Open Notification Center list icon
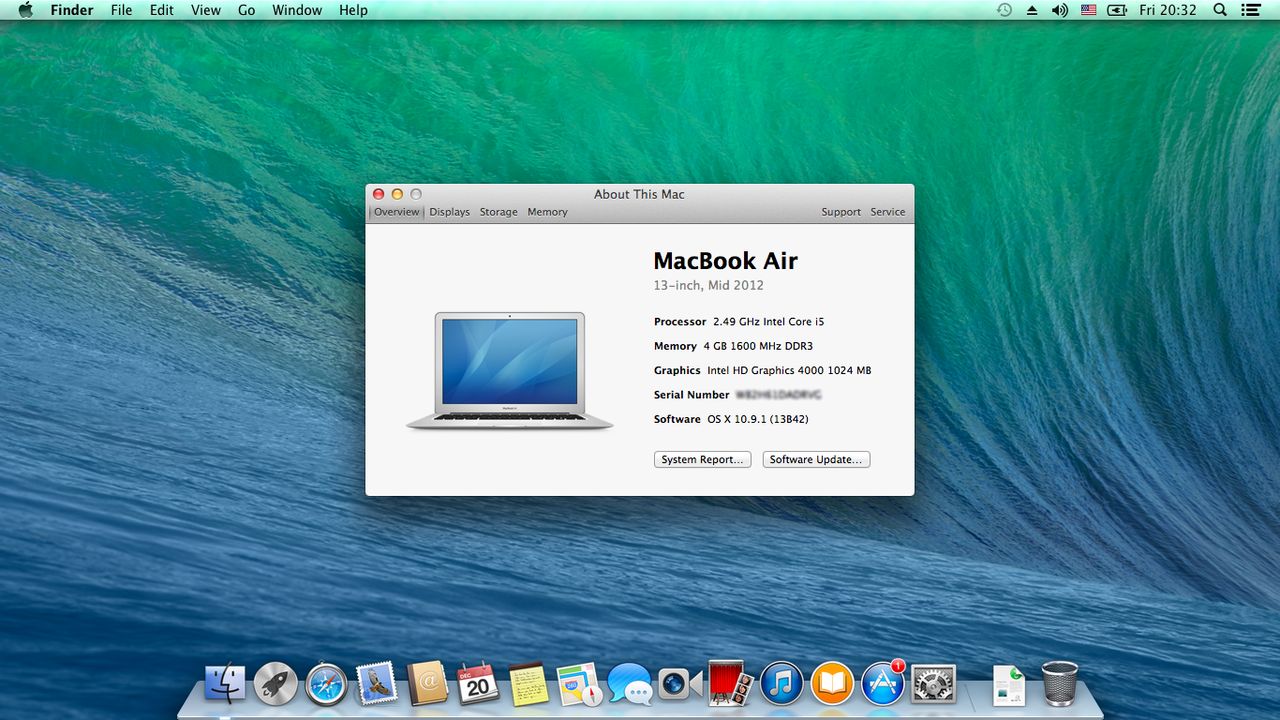Image resolution: width=1280 pixels, height=720 pixels. point(1250,10)
